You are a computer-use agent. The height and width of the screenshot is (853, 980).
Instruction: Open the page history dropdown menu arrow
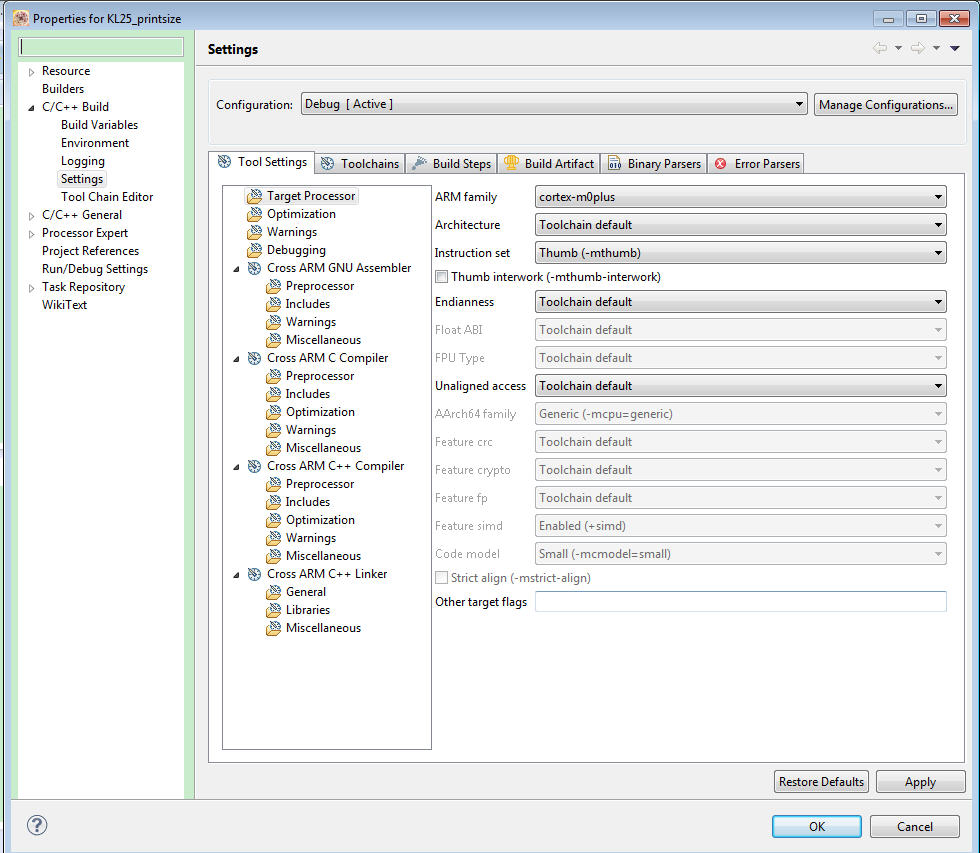pyautogui.click(x=955, y=48)
